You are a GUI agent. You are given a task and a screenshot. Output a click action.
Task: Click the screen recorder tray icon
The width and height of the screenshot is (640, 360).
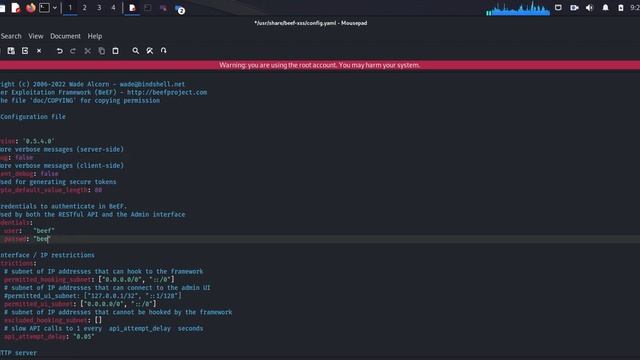tap(574, 8)
